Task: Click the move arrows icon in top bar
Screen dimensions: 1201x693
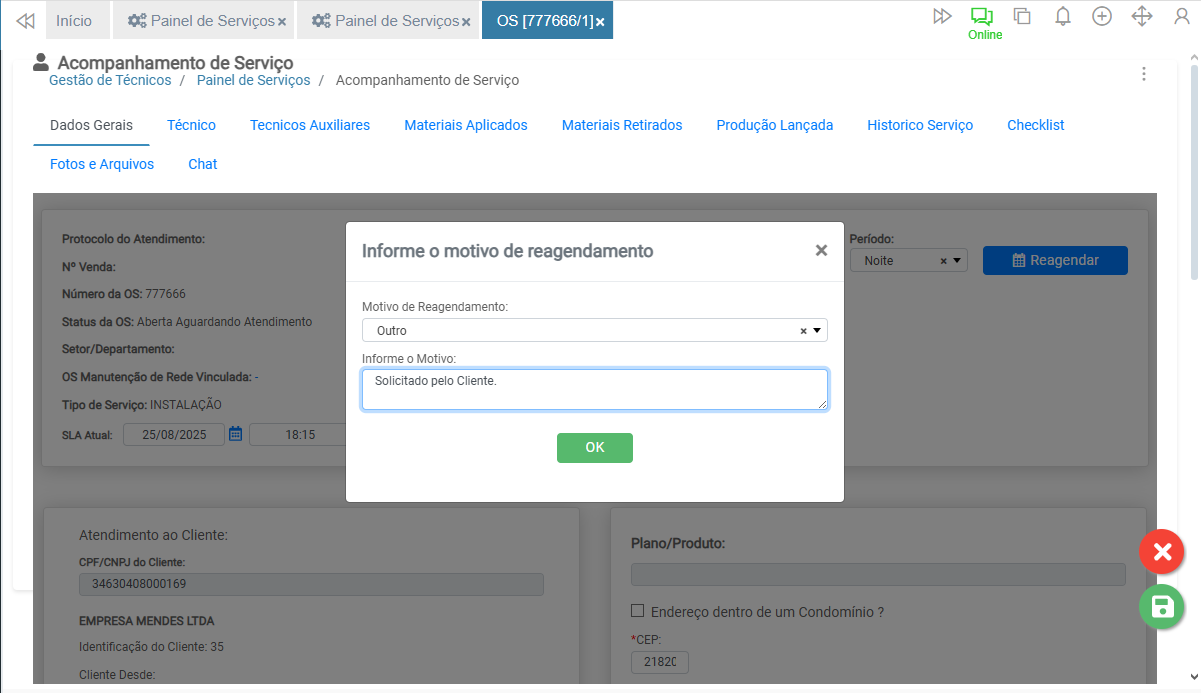Action: click(x=1141, y=16)
